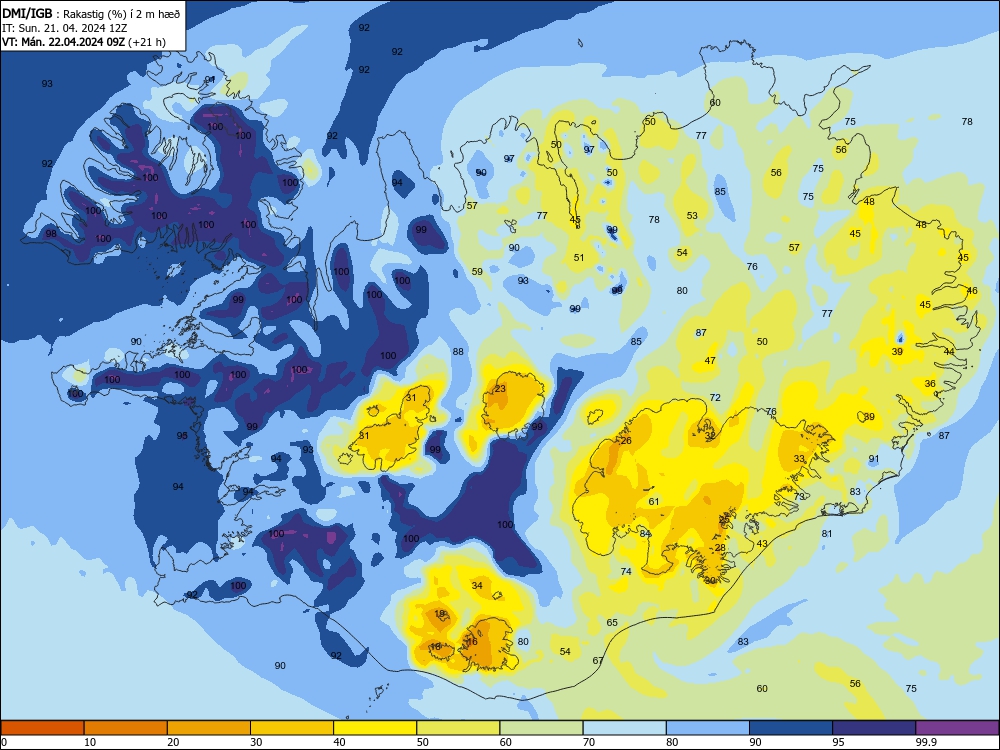Select the orange 10–20 legend color block

click(x=126, y=728)
